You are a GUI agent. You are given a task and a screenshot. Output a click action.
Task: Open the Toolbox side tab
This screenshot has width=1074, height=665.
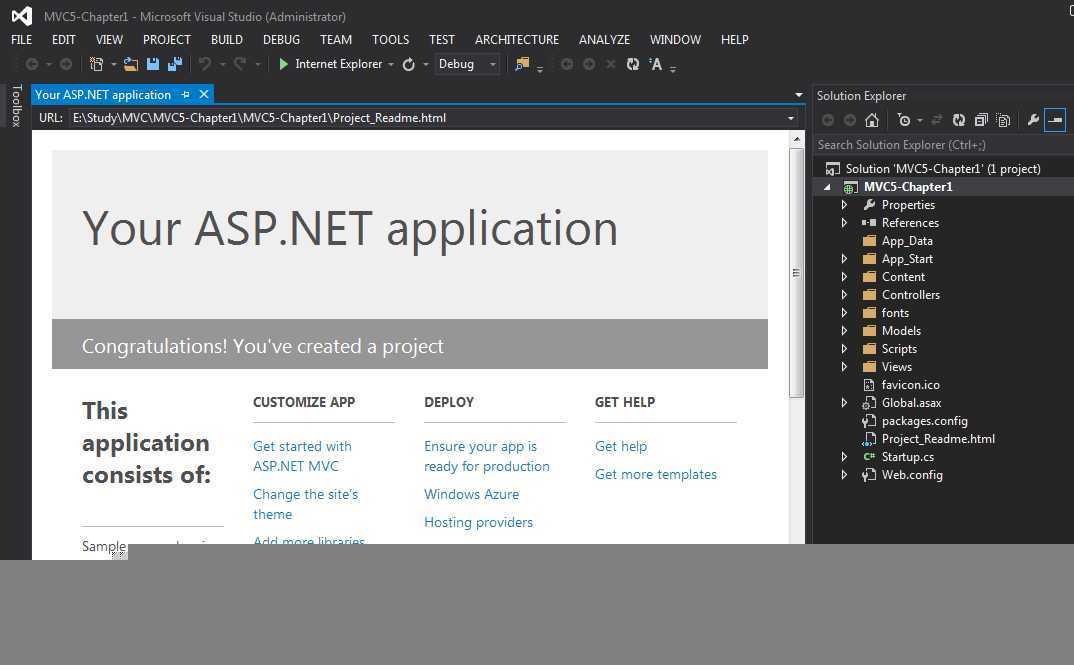pos(16,105)
